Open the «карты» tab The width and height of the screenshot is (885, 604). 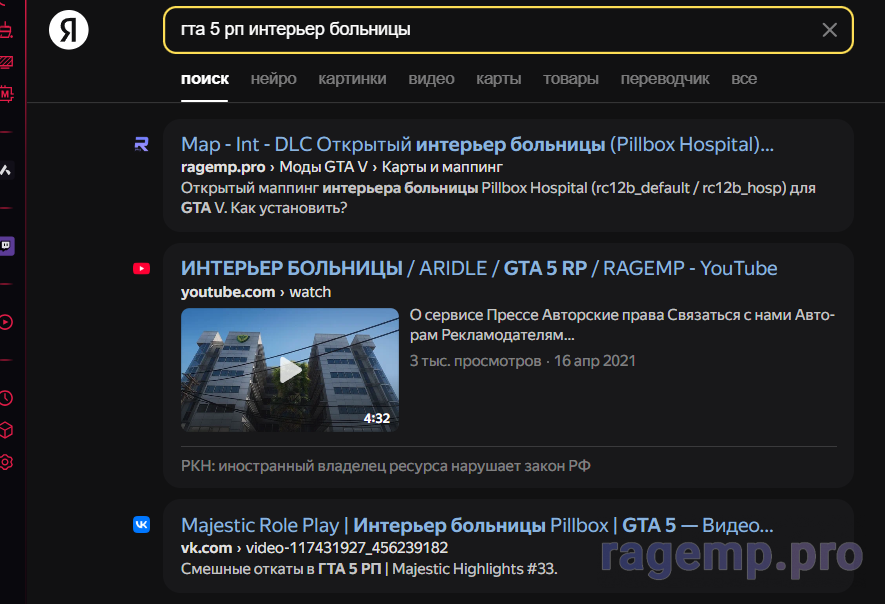coord(498,79)
